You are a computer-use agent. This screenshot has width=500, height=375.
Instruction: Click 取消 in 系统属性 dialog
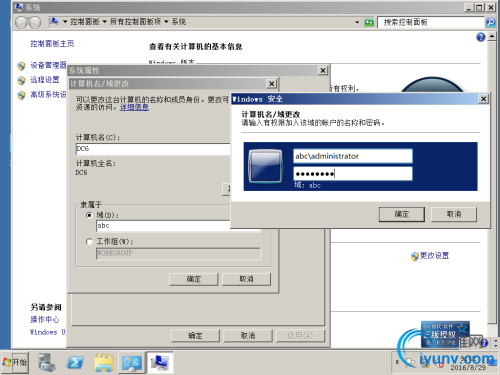pos(248,336)
